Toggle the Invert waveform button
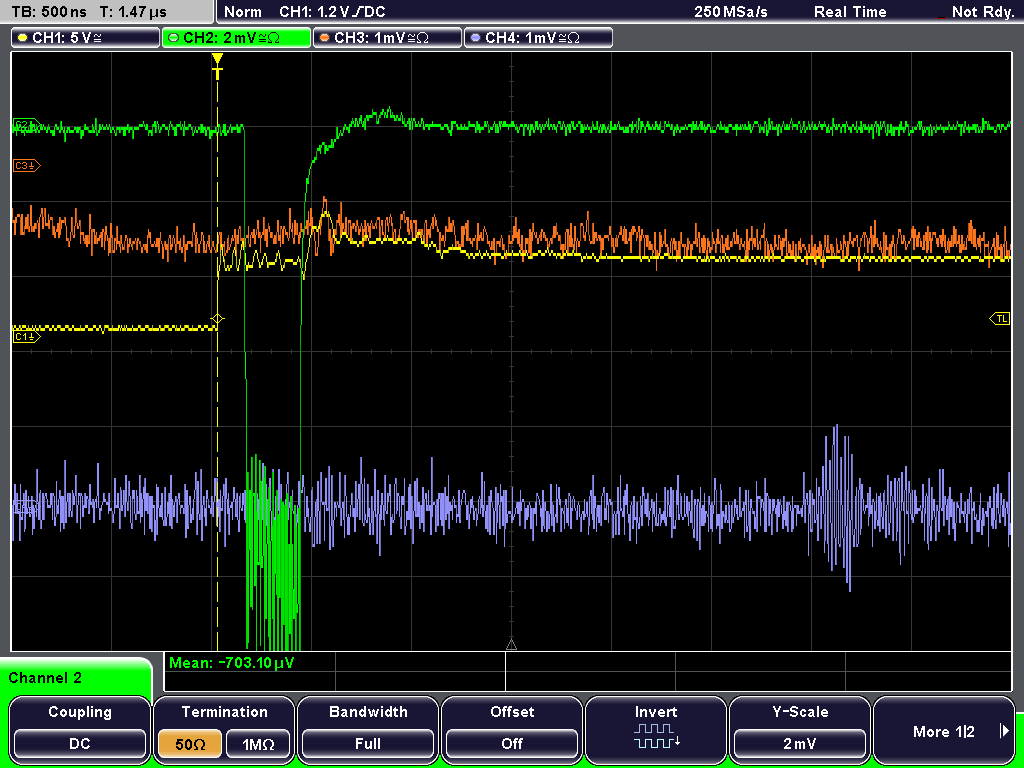The width and height of the screenshot is (1024, 768). (x=656, y=729)
